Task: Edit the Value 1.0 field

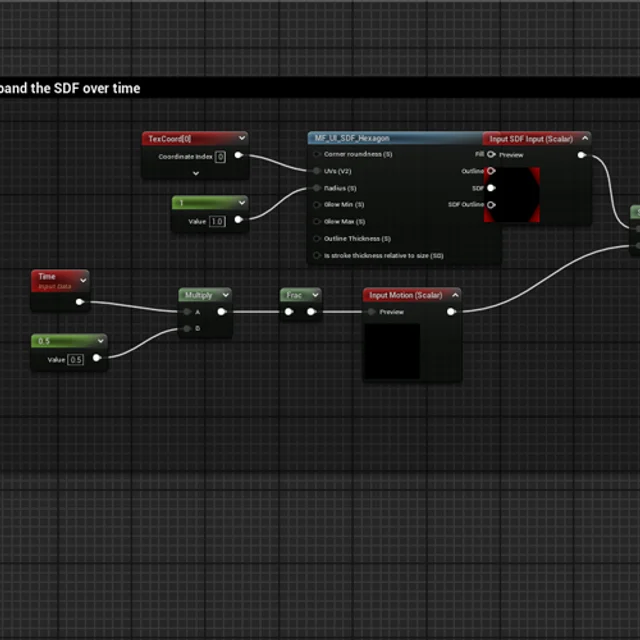Action: [217, 221]
